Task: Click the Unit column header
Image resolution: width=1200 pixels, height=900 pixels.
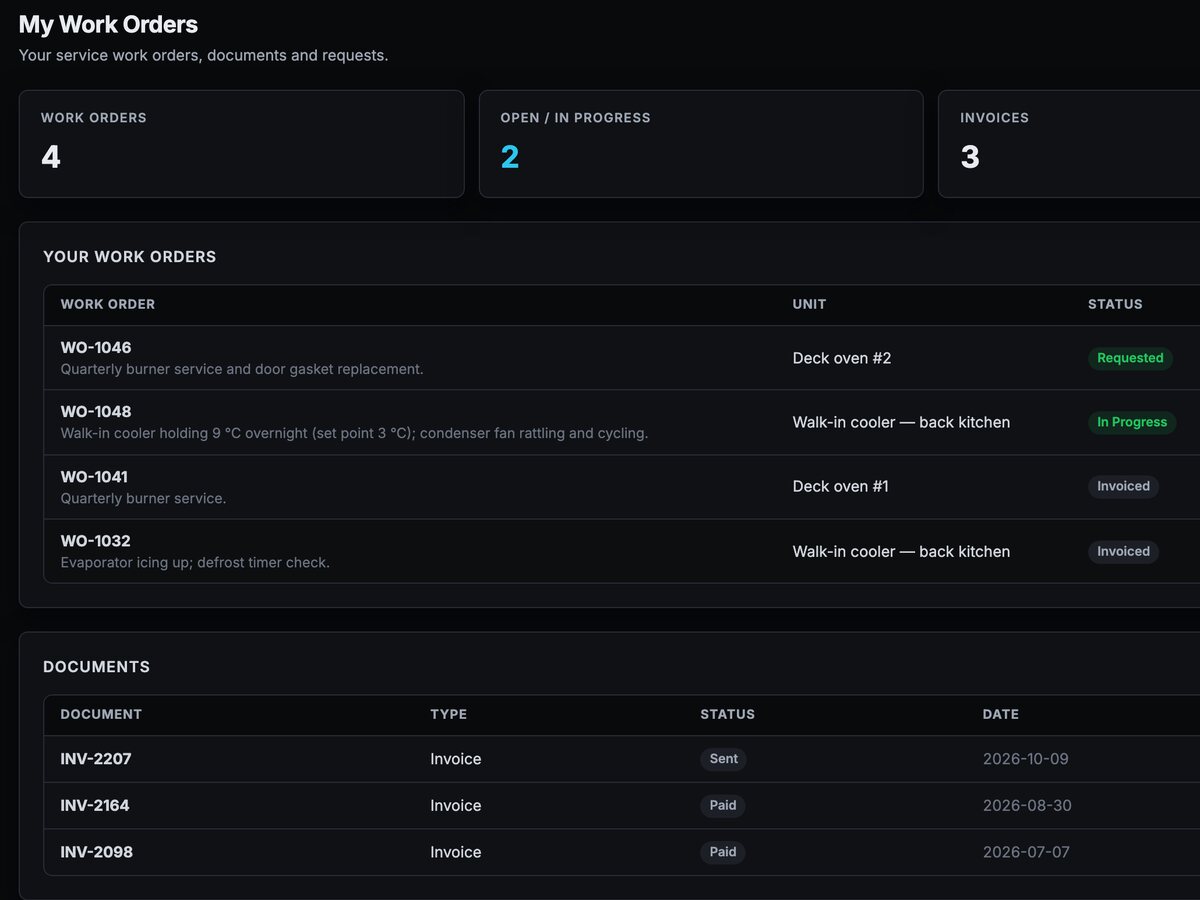Action: tap(810, 304)
